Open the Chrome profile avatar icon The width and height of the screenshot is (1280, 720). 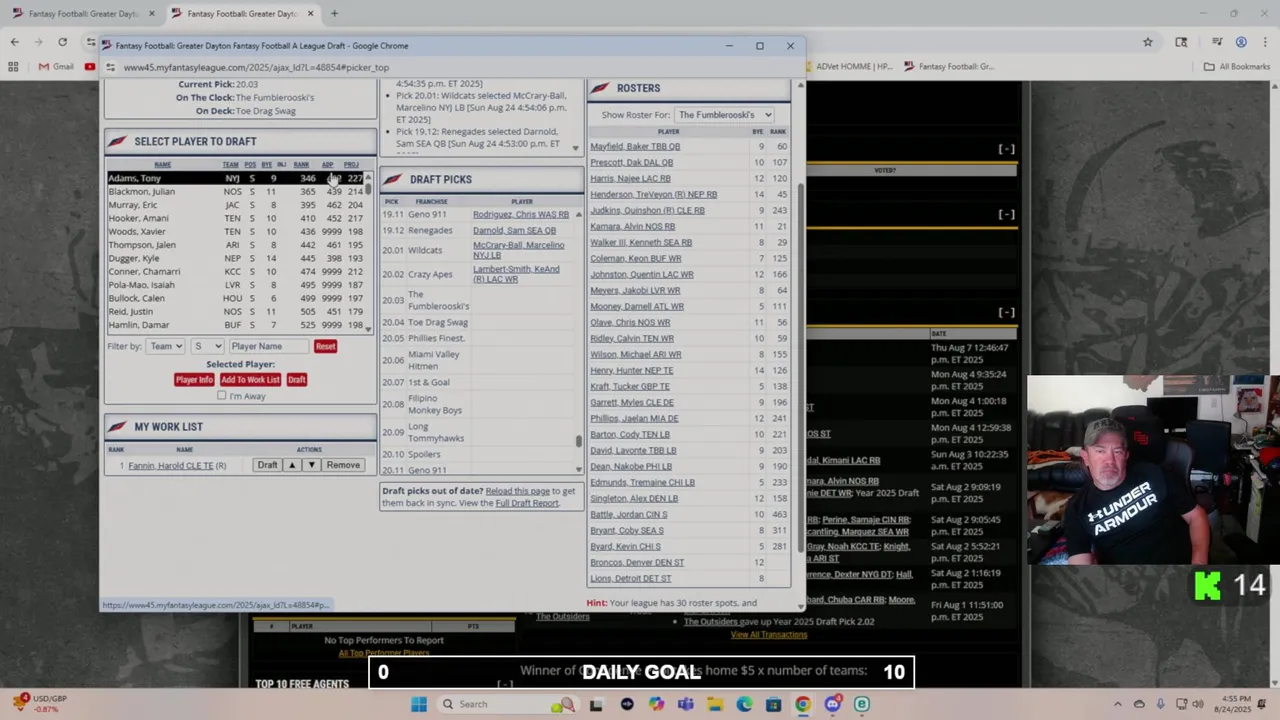[x=1241, y=42]
